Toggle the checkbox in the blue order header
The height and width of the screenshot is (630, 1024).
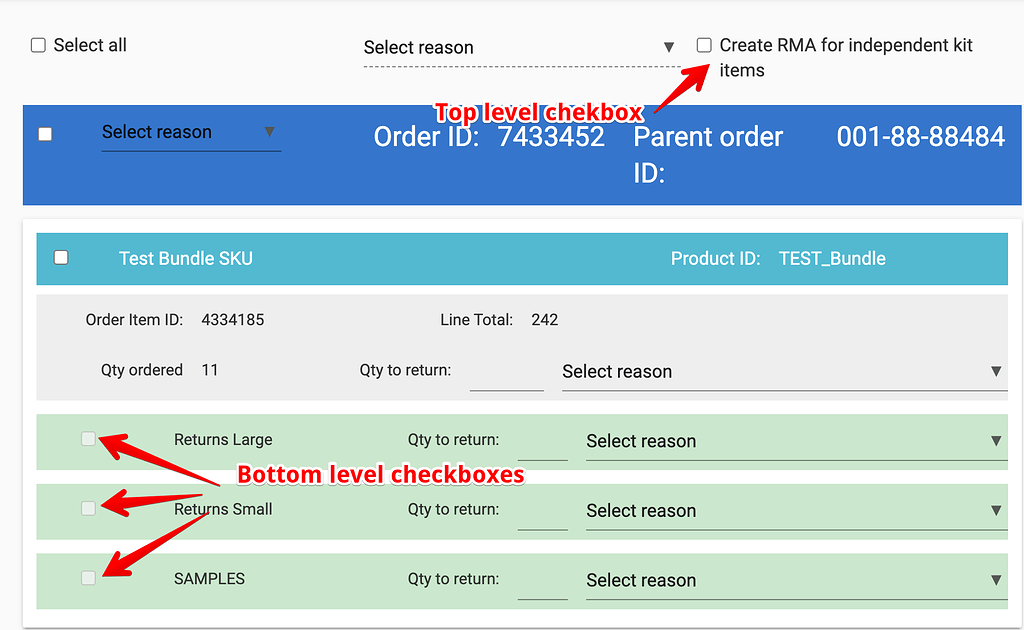click(44, 133)
